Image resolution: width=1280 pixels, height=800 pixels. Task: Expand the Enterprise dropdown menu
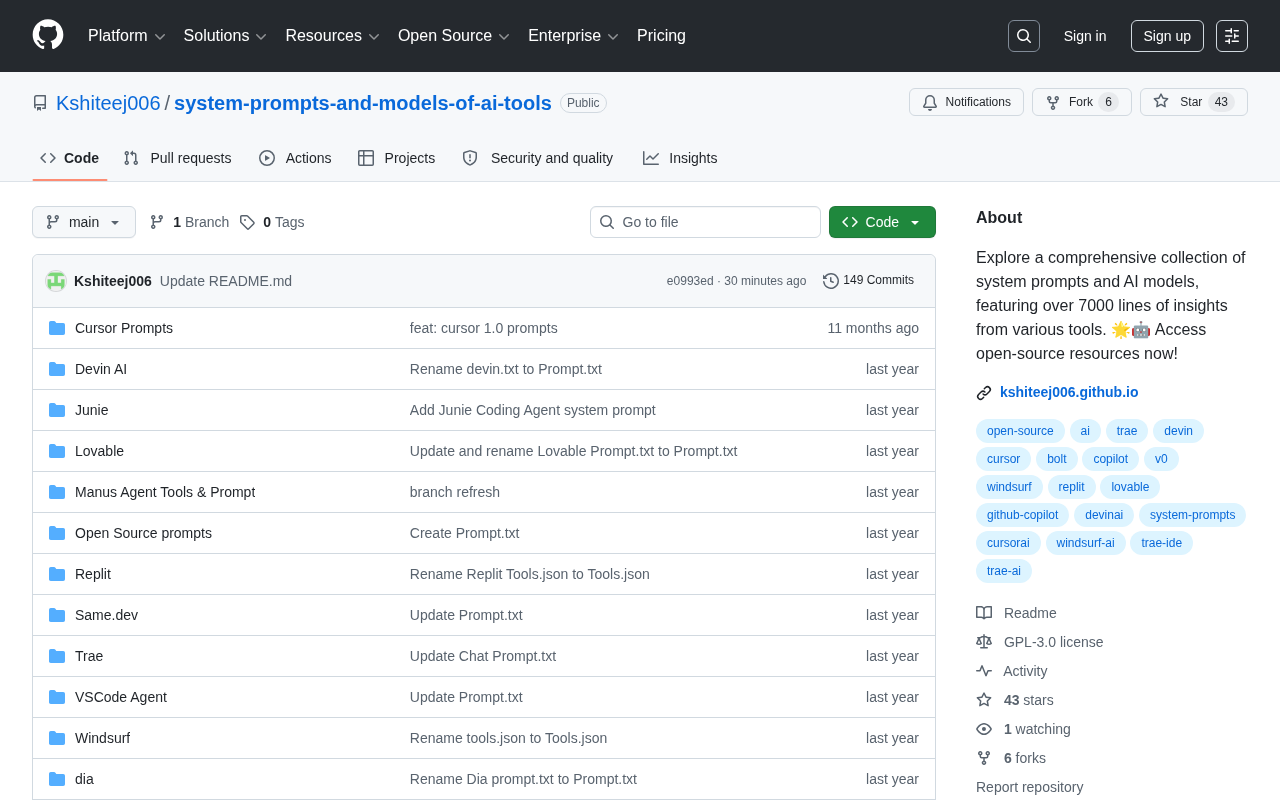[x=573, y=36]
